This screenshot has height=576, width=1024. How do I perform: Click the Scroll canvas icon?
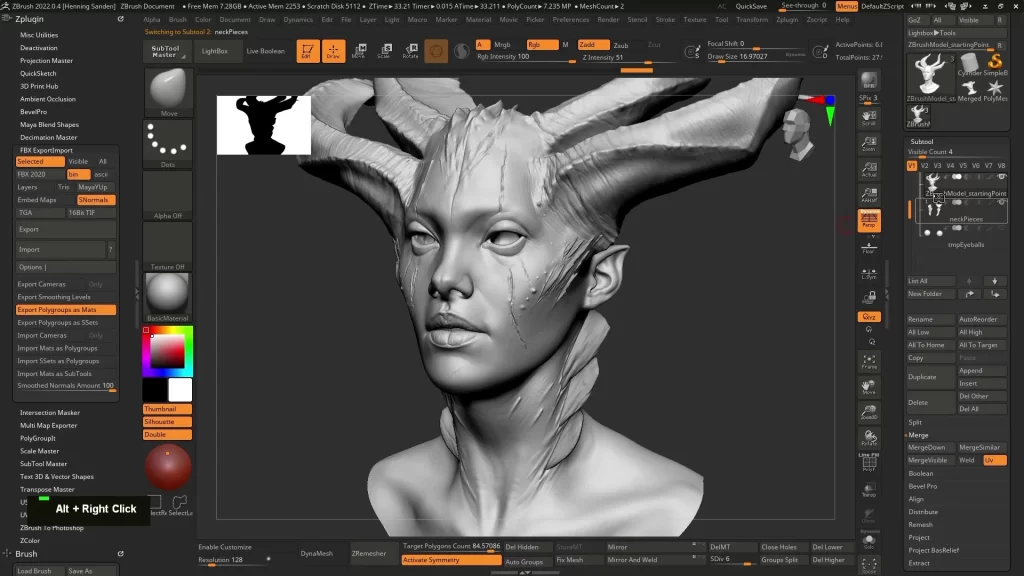pyautogui.click(x=869, y=118)
